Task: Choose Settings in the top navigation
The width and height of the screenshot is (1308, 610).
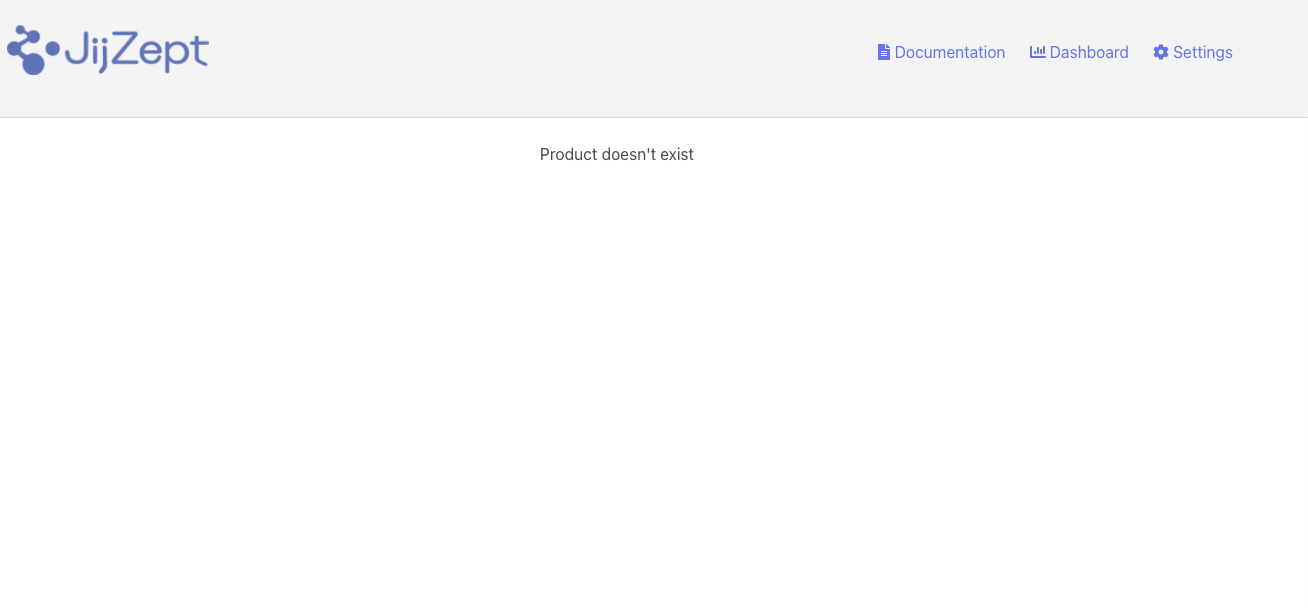Action: (1193, 52)
